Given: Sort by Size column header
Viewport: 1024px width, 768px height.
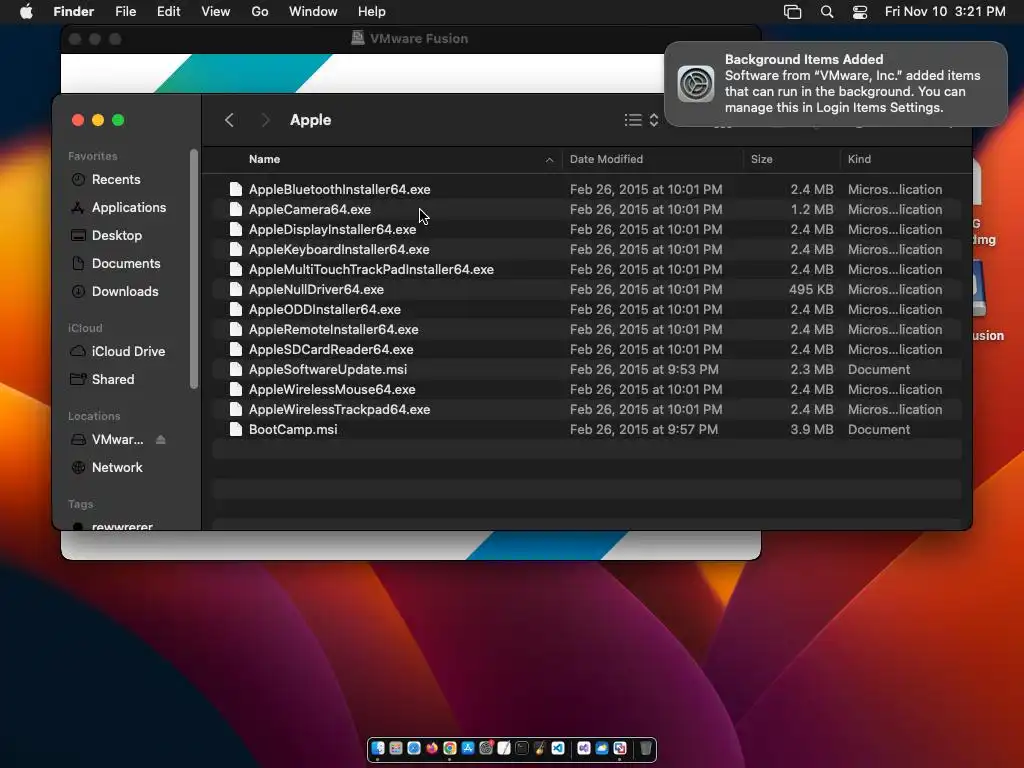Looking at the screenshot, I should (761, 159).
